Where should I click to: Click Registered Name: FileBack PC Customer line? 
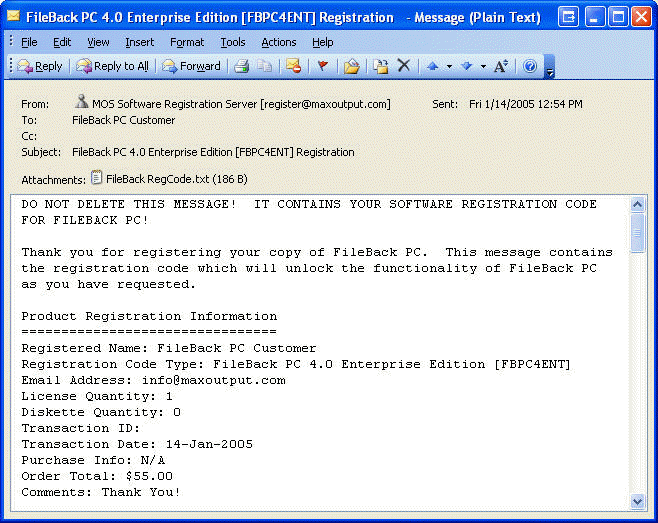pyautogui.click(x=169, y=348)
